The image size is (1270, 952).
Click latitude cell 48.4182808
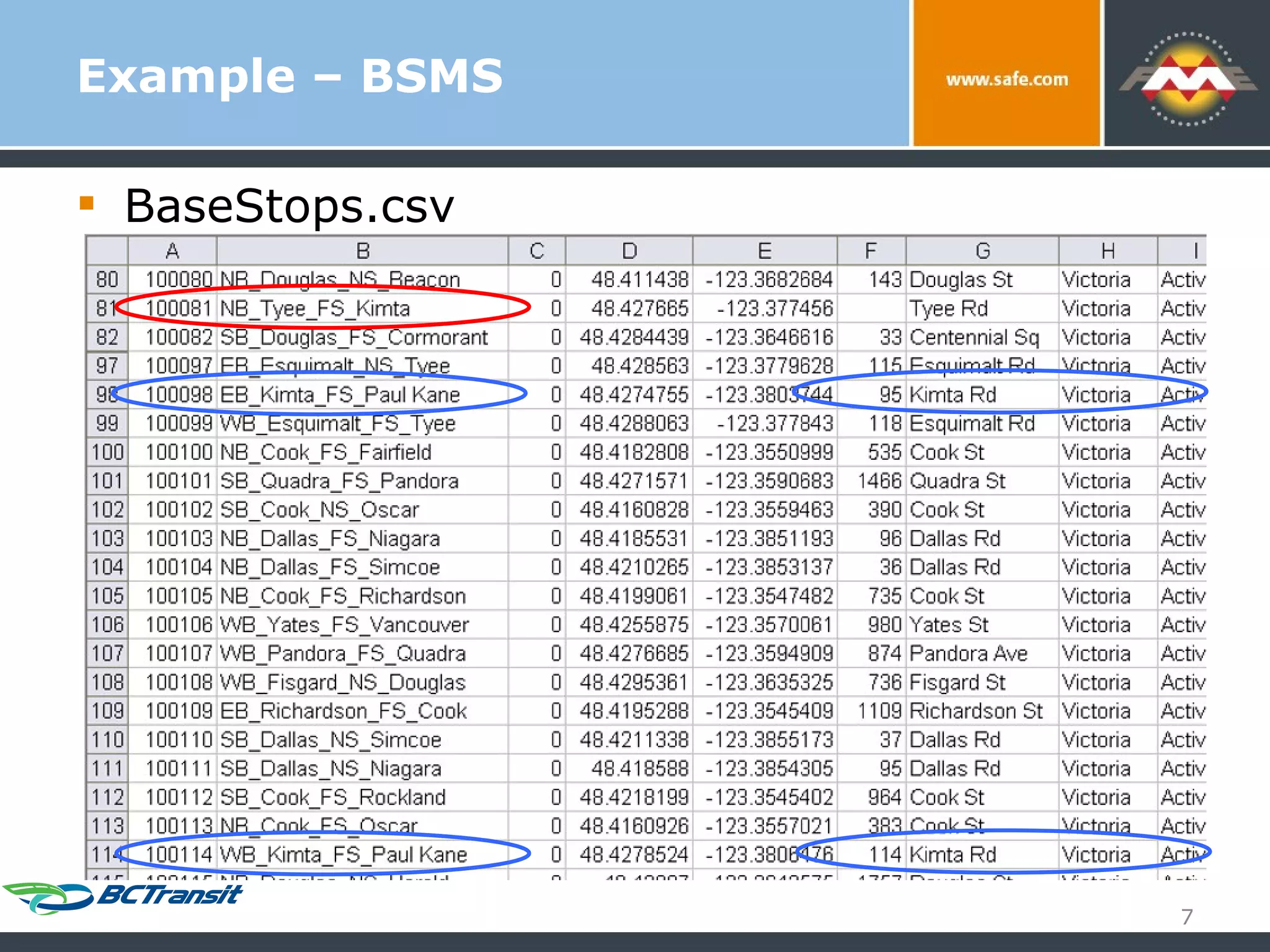629,452
